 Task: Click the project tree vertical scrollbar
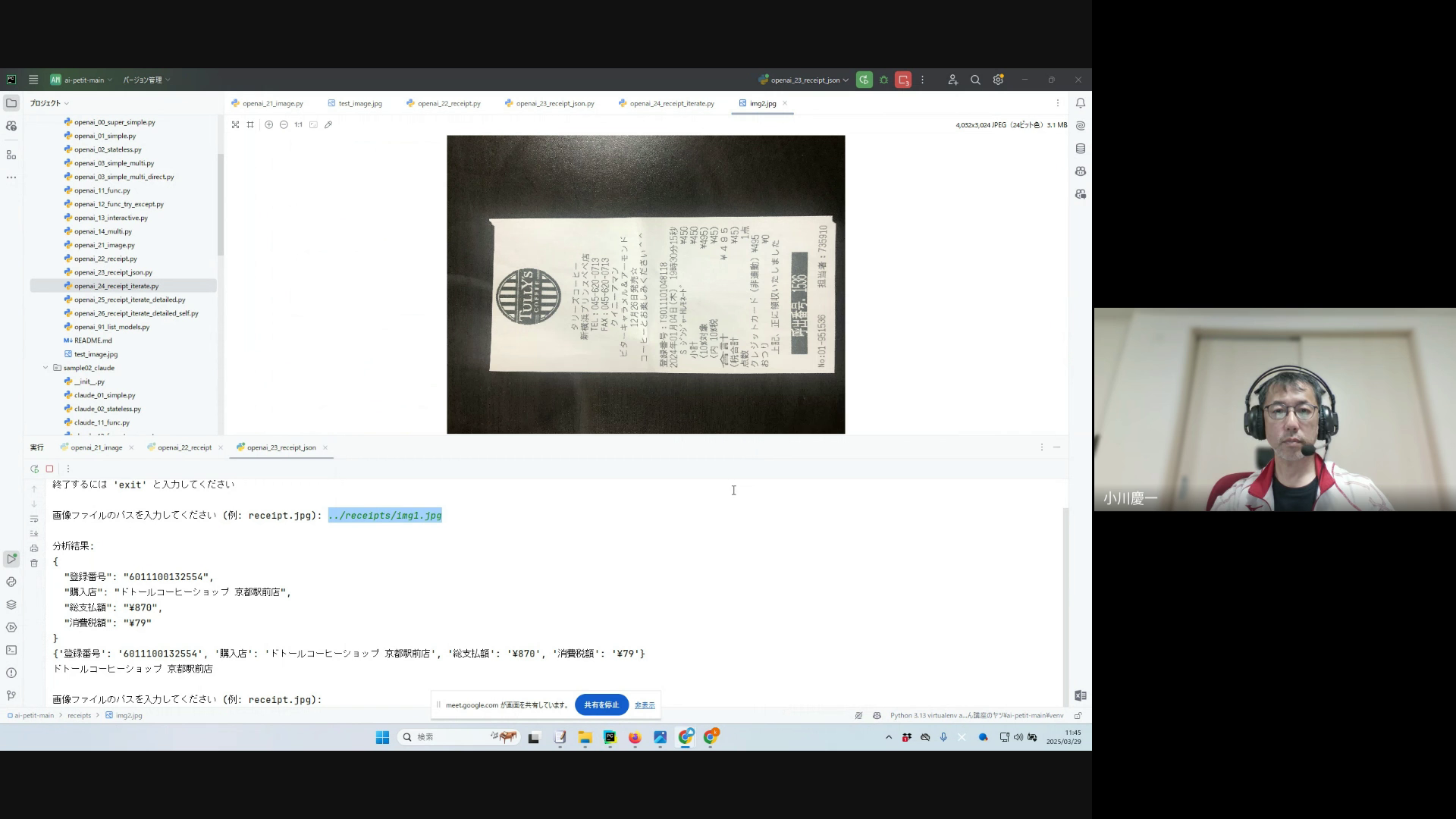click(221, 205)
